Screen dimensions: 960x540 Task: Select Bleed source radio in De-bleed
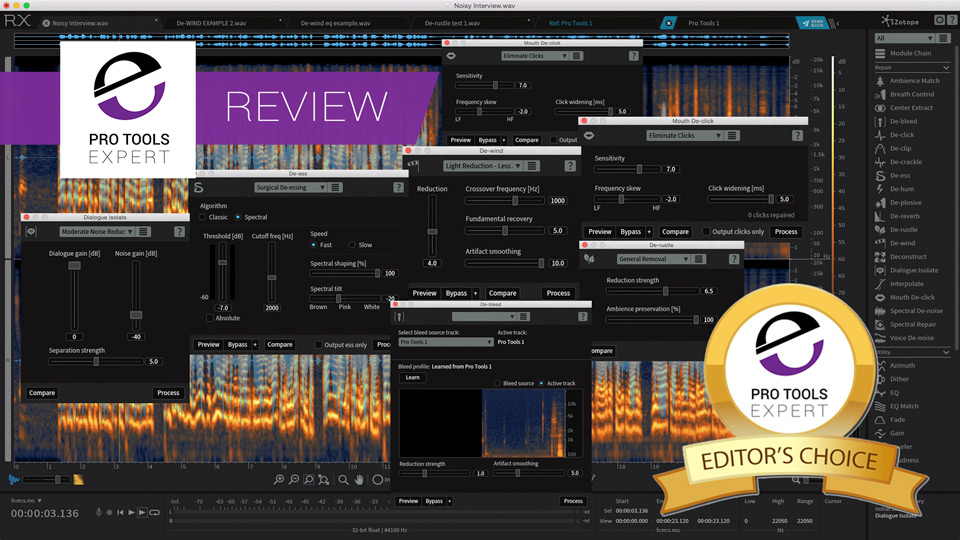[498, 383]
